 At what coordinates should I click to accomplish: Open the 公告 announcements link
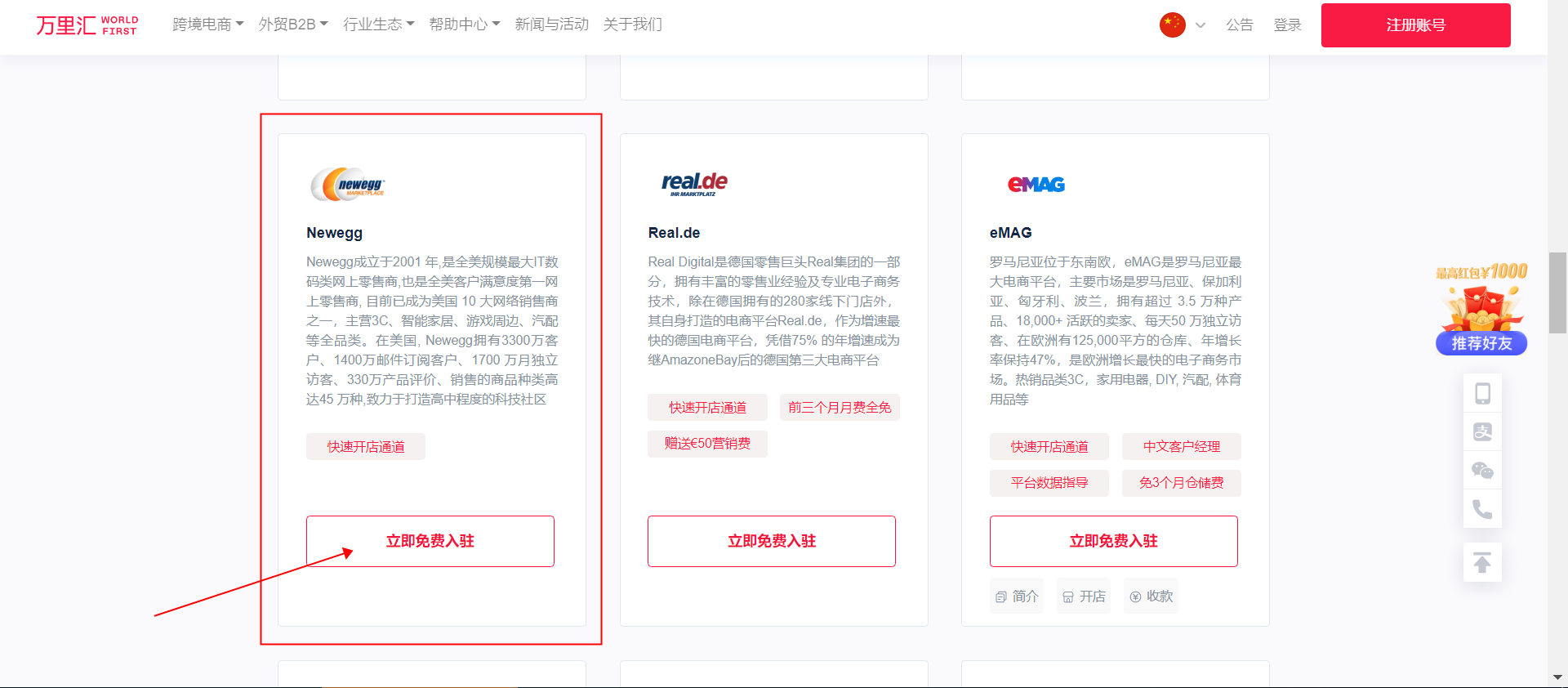(x=1240, y=25)
